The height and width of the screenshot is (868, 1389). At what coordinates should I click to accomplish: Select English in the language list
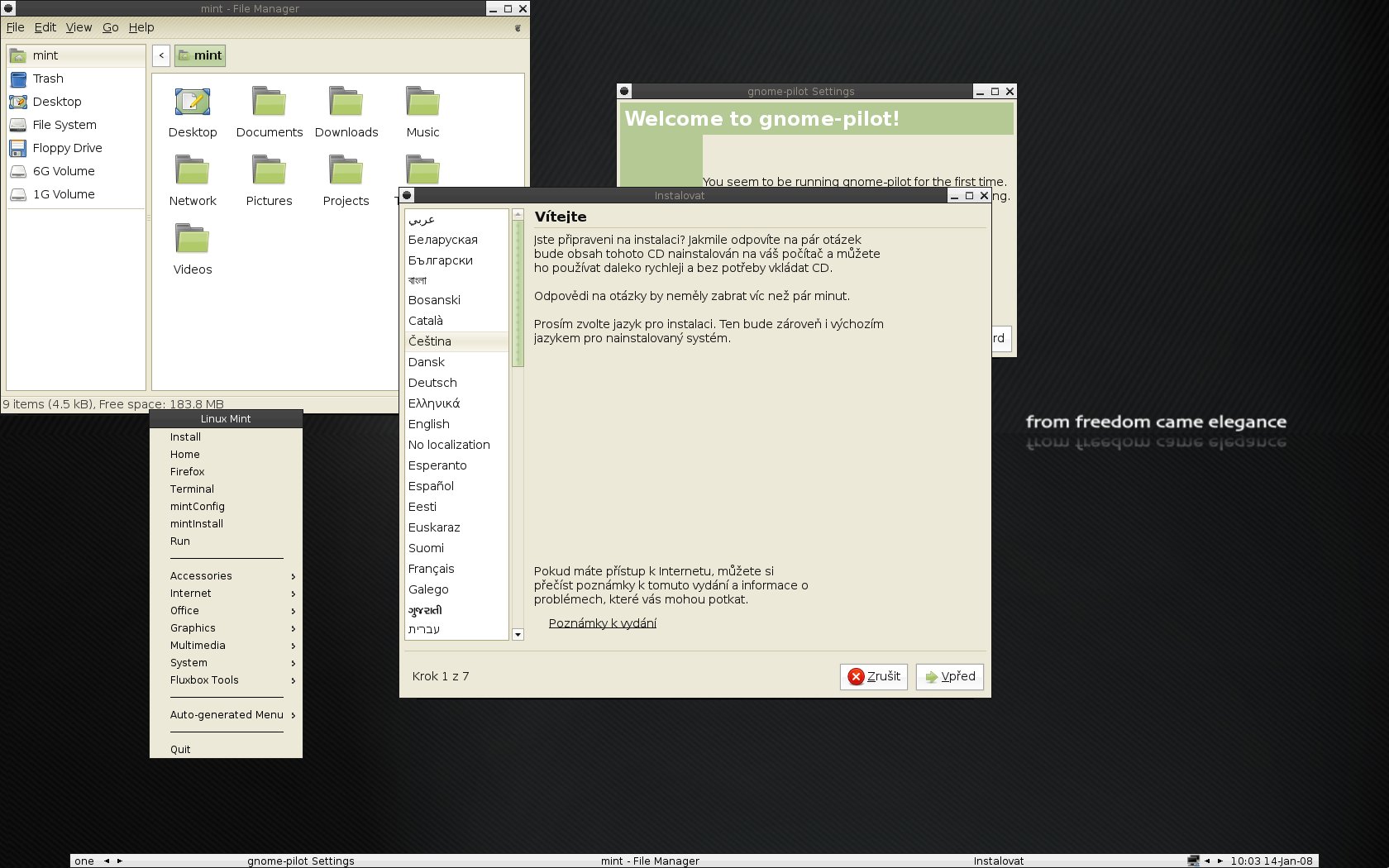(456, 424)
